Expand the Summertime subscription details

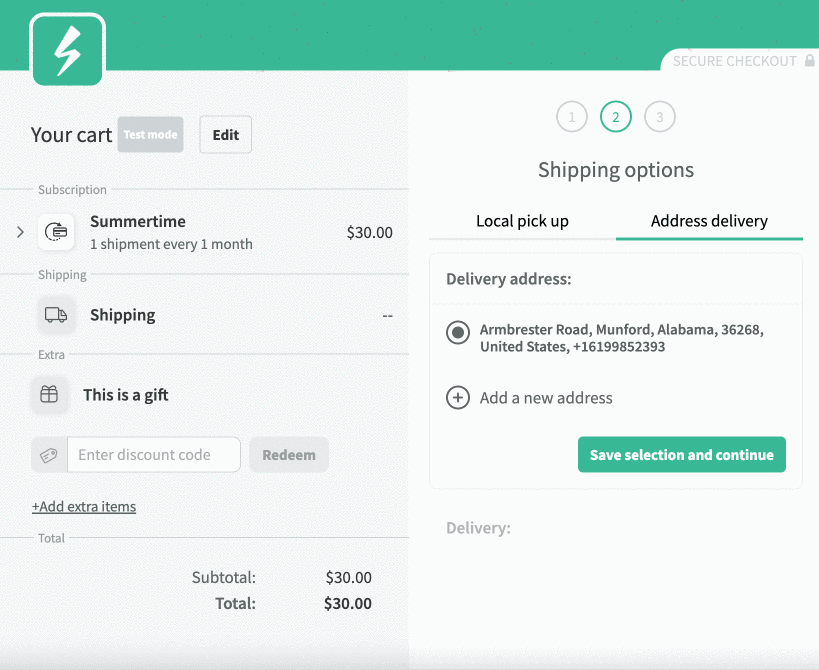pos(20,232)
